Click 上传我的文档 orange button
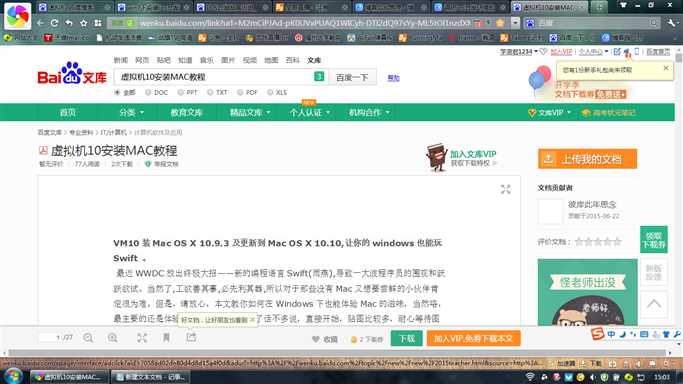Viewport: 683px width, 384px height. 587,159
